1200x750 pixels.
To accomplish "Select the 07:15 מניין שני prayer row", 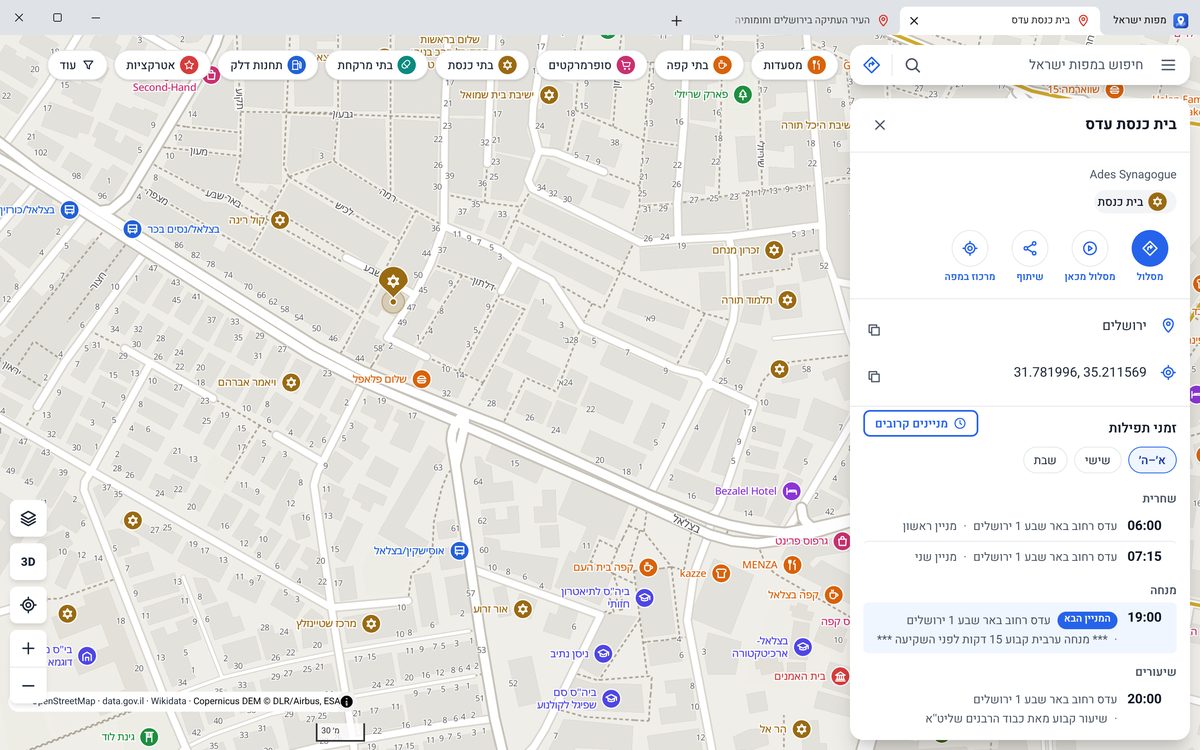I will 1020,556.
